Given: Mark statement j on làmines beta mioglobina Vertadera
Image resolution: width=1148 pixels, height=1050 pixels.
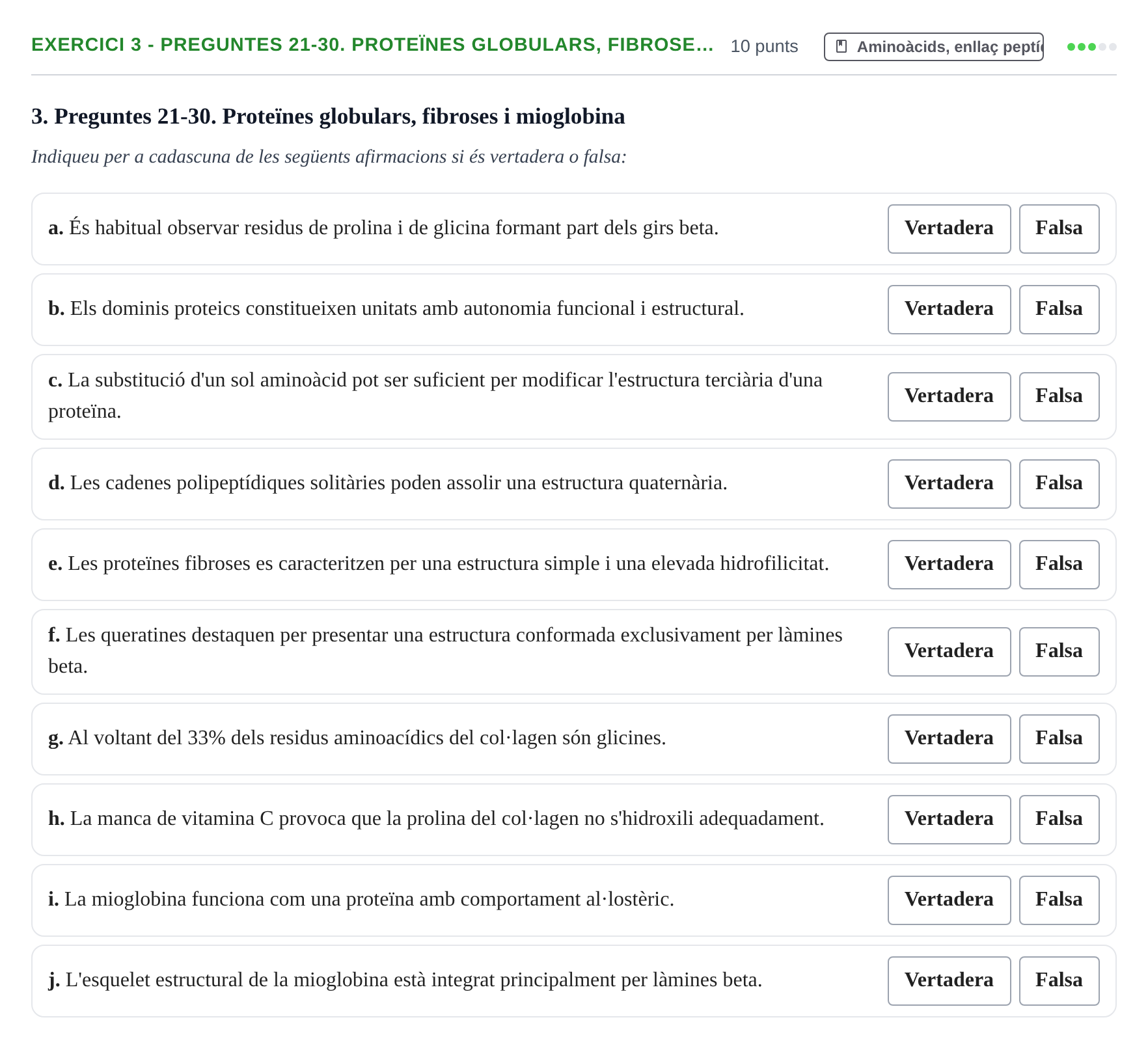Looking at the screenshot, I should tap(949, 981).
